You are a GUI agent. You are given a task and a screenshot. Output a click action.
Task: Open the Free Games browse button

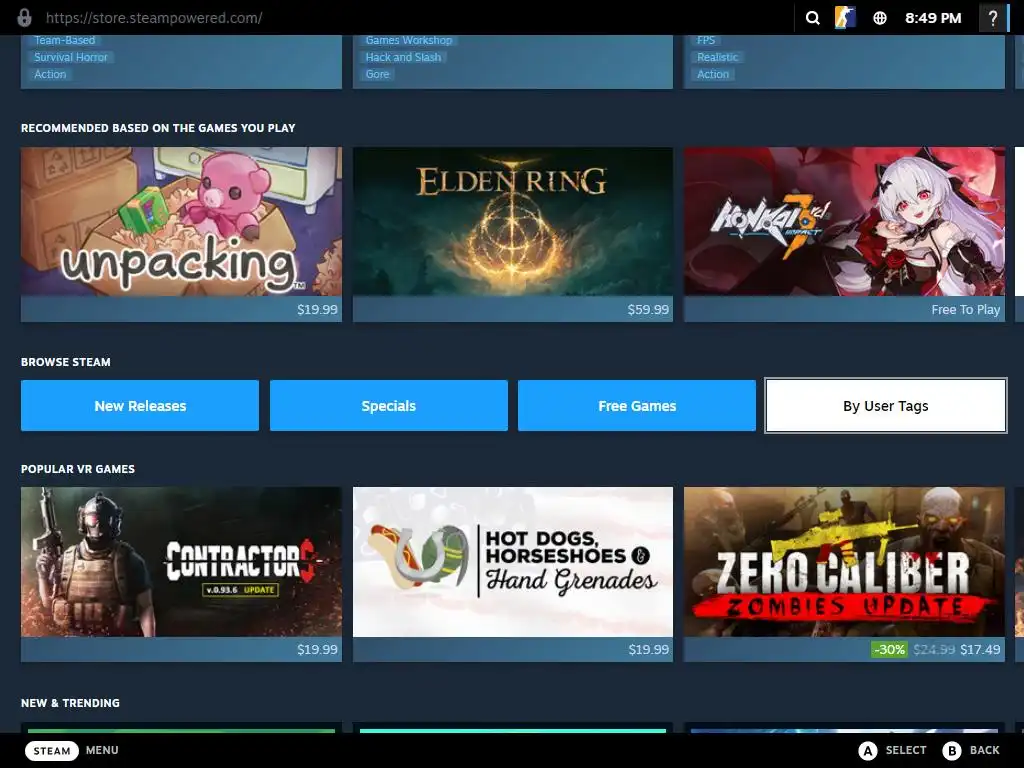point(637,406)
